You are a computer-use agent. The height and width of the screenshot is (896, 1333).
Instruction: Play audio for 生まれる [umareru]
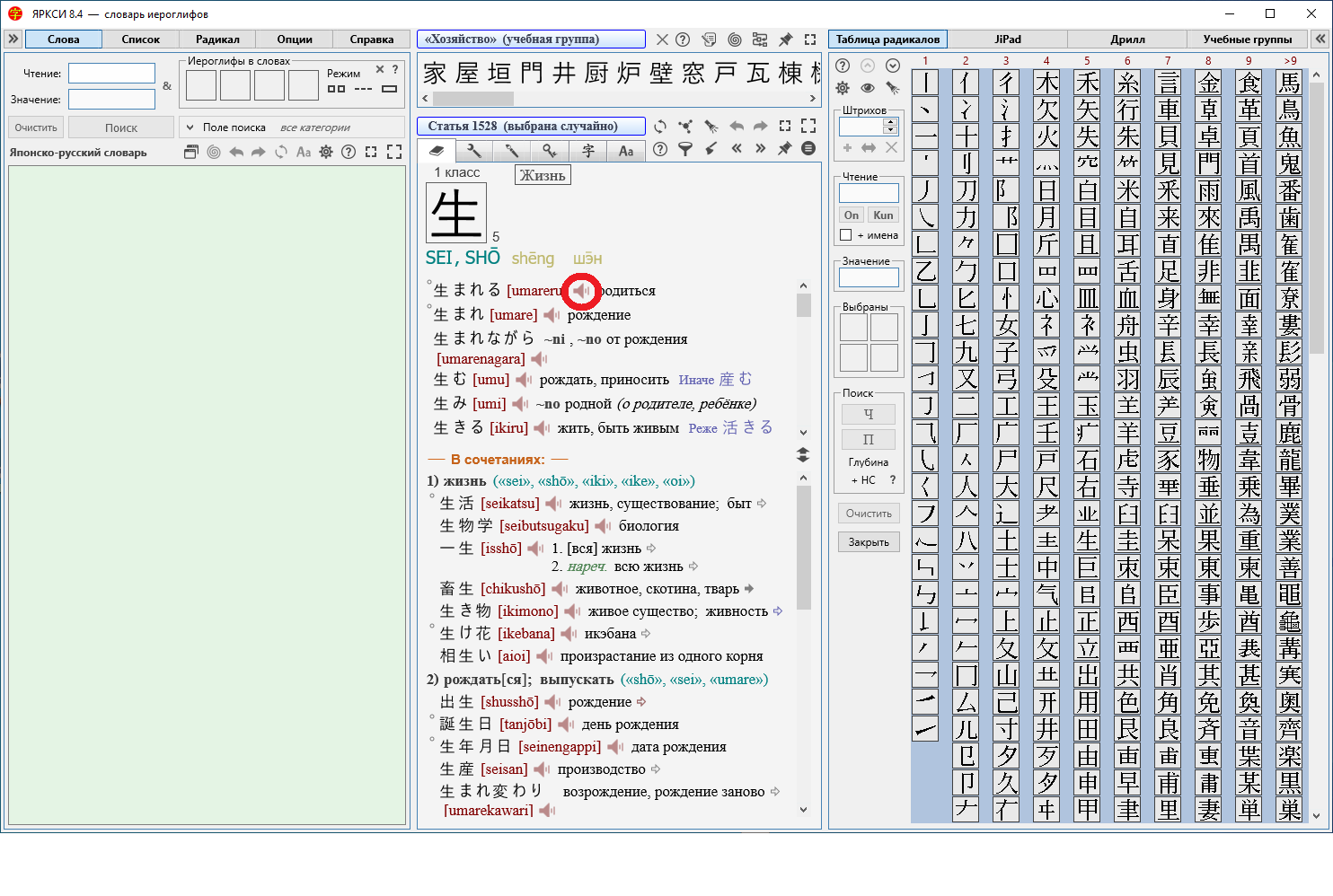click(581, 291)
